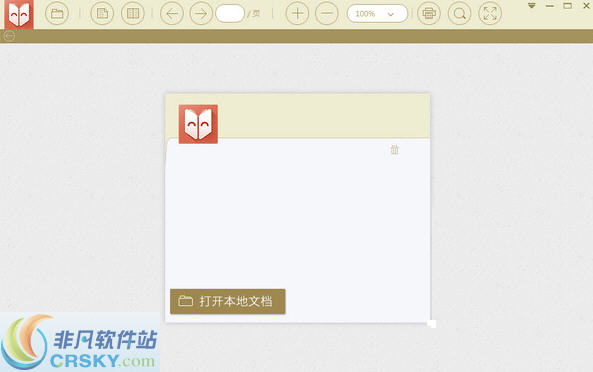This screenshot has width=593, height=372.
Task: Click the small circular back icon on brown bar
Action: coord(9,36)
